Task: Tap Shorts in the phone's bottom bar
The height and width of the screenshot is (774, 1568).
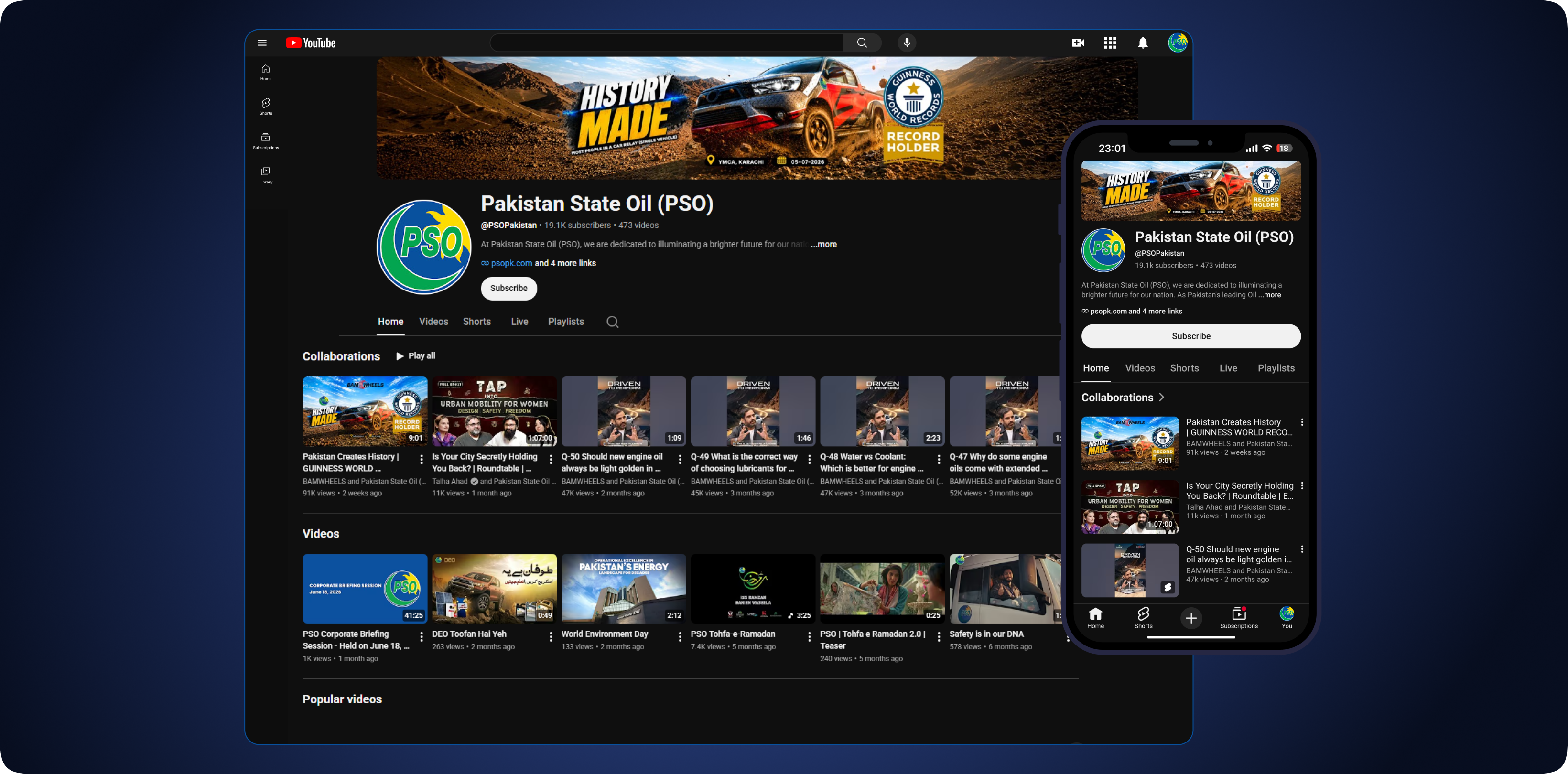Action: (x=1143, y=618)
